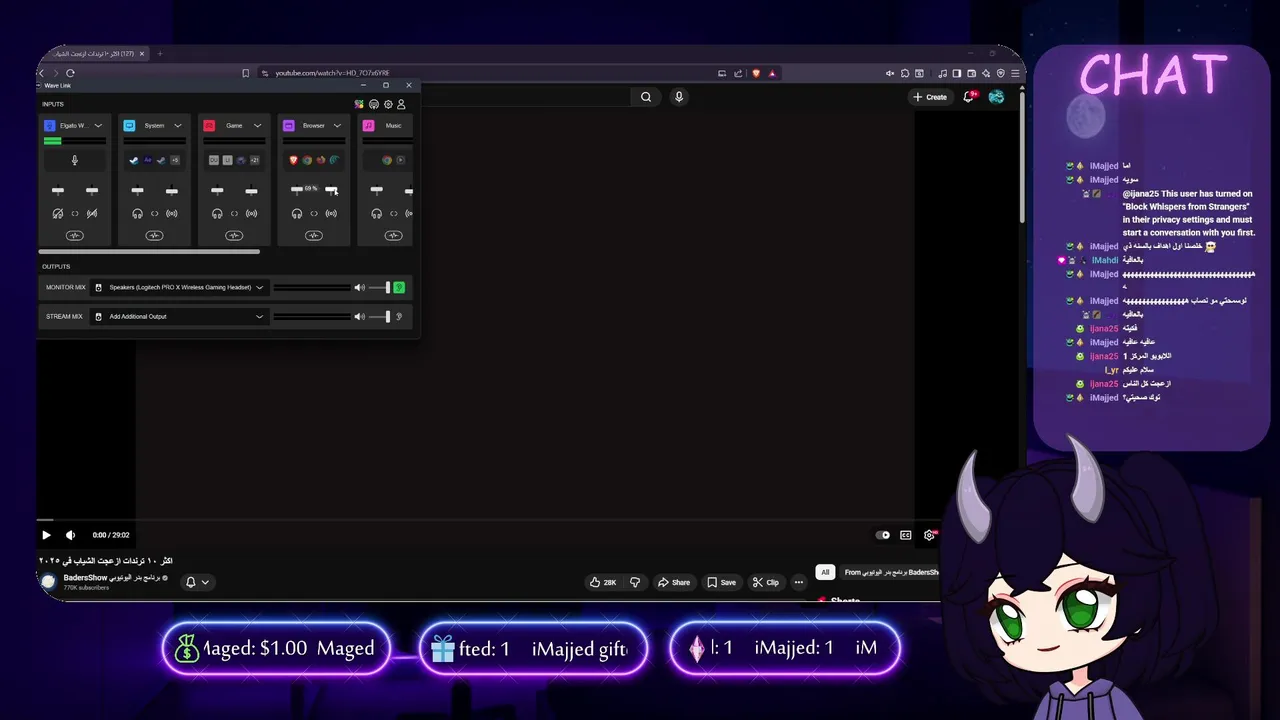This screenshot has width=1280, height=720.
Task: Click the red Game channel icon
Action: pos(209,125)
